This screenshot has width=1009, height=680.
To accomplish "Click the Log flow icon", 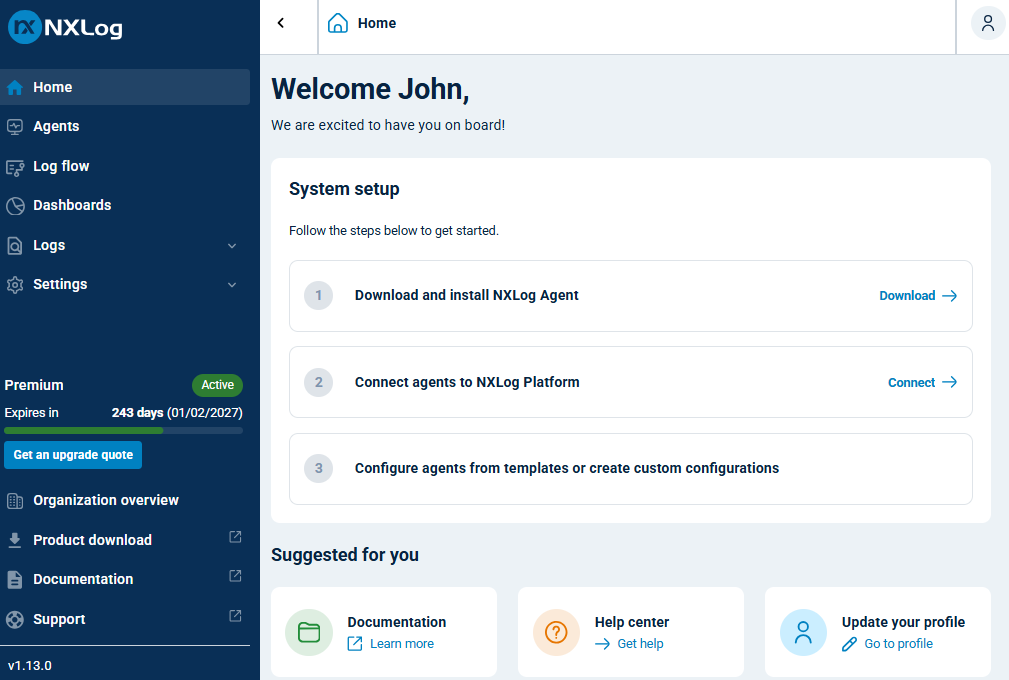I will [15, 167].
